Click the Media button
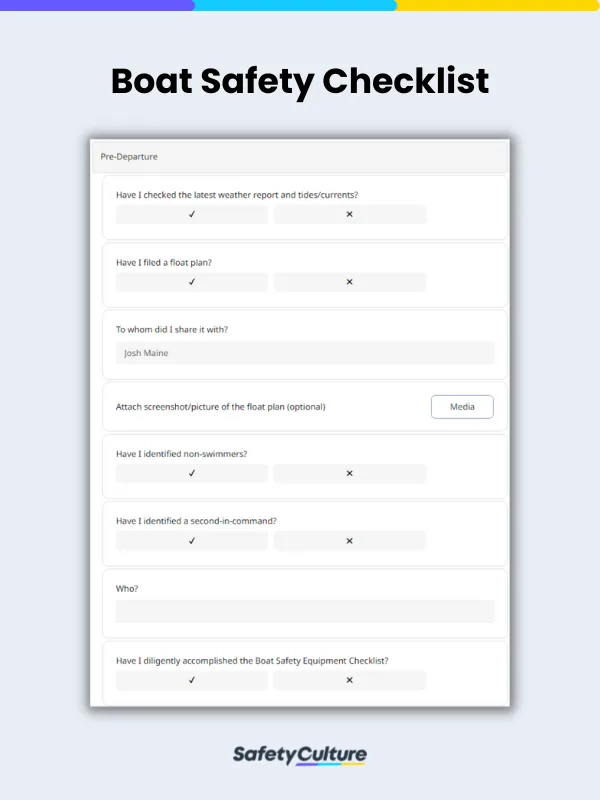600x800 pixels. point(462,407)
